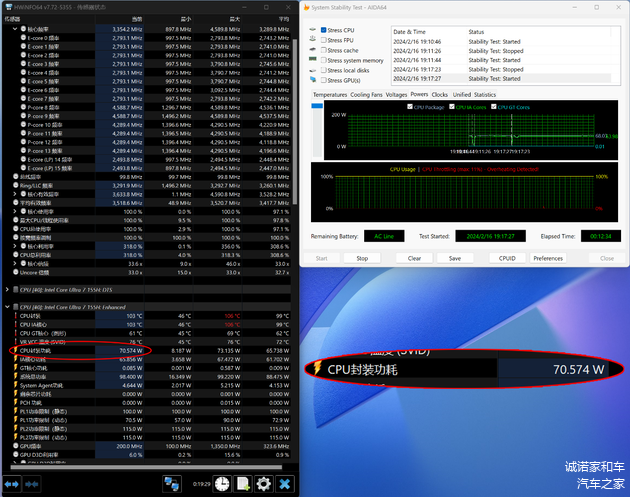The height and width of the screenshot is (497, 630).
Task: Collapse the core frequency tree group
Action: 16,29
